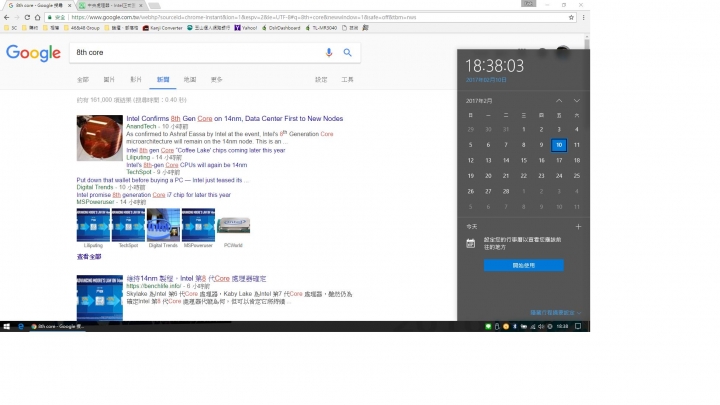Open DskDashboard bookmark

(x=281, y=28)
